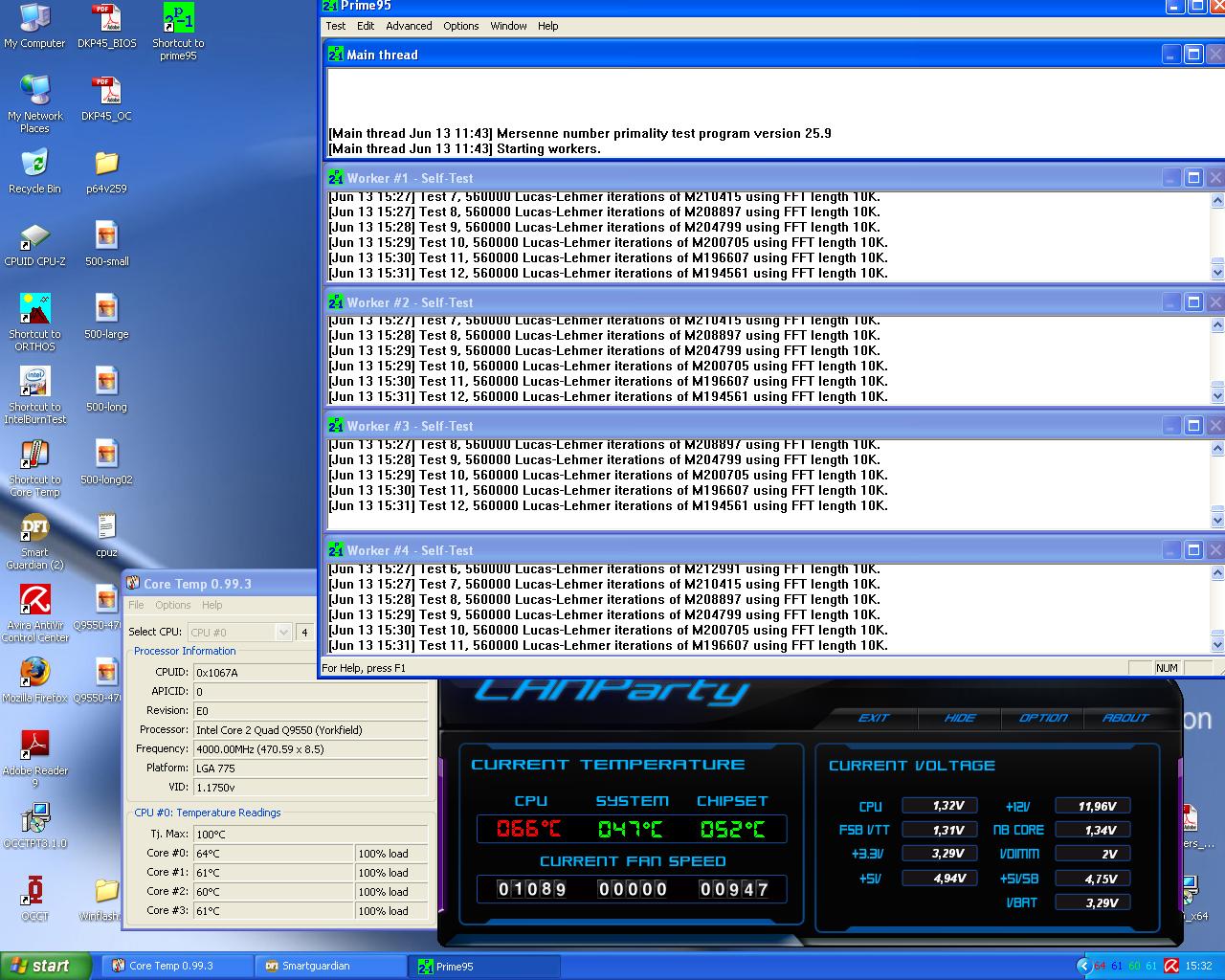Switch to Prime95 taskbar button

click(x=484, y=966)
